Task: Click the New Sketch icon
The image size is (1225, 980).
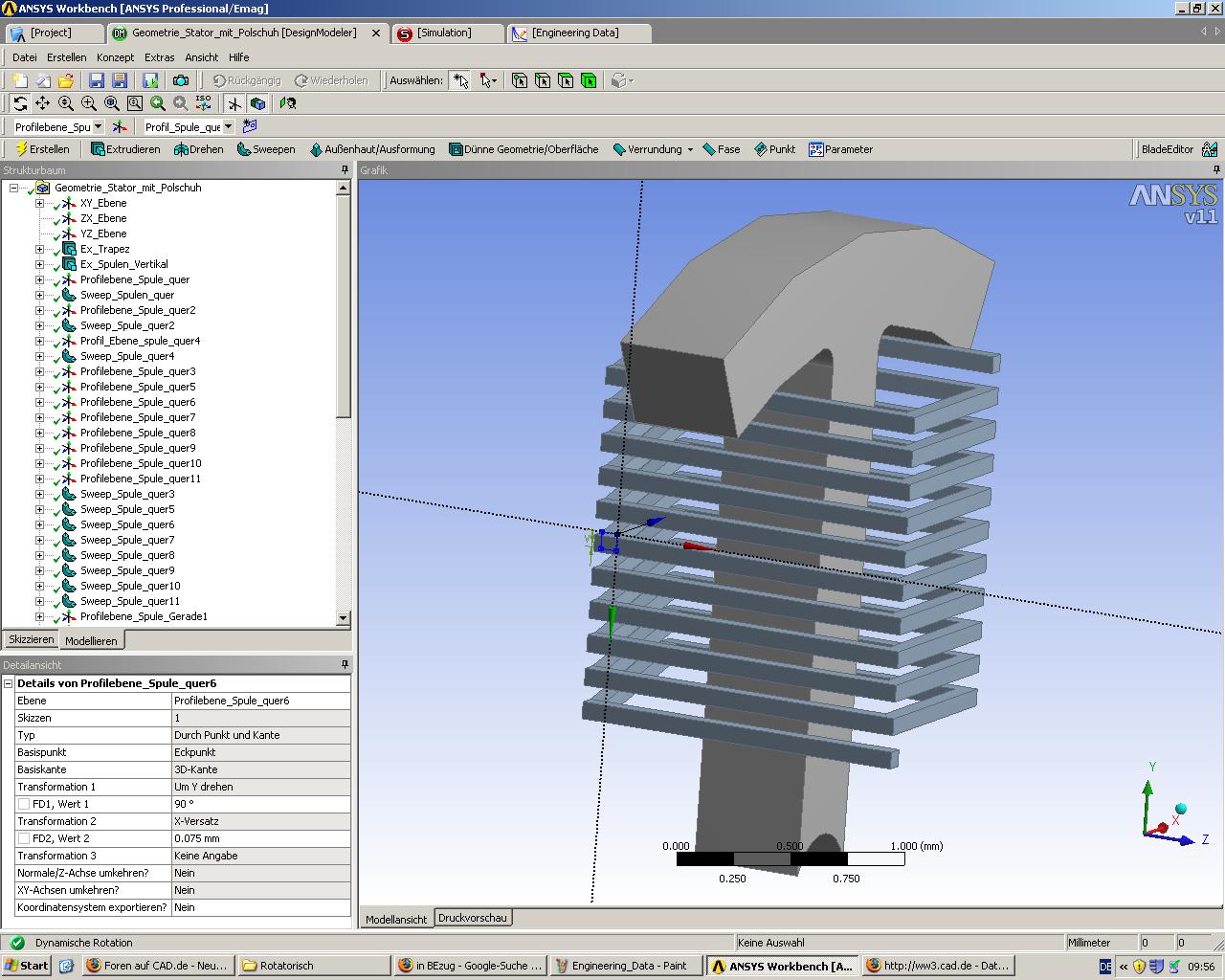Action: pyautogui.click(x=250, y=126)
